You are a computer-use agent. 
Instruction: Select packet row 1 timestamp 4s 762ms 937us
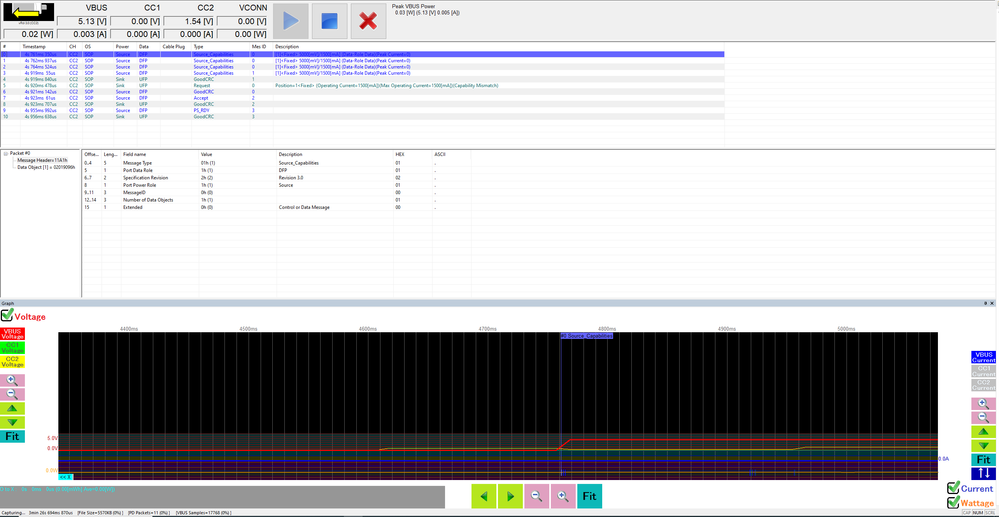pyautogui.click(x=363, y=61)
